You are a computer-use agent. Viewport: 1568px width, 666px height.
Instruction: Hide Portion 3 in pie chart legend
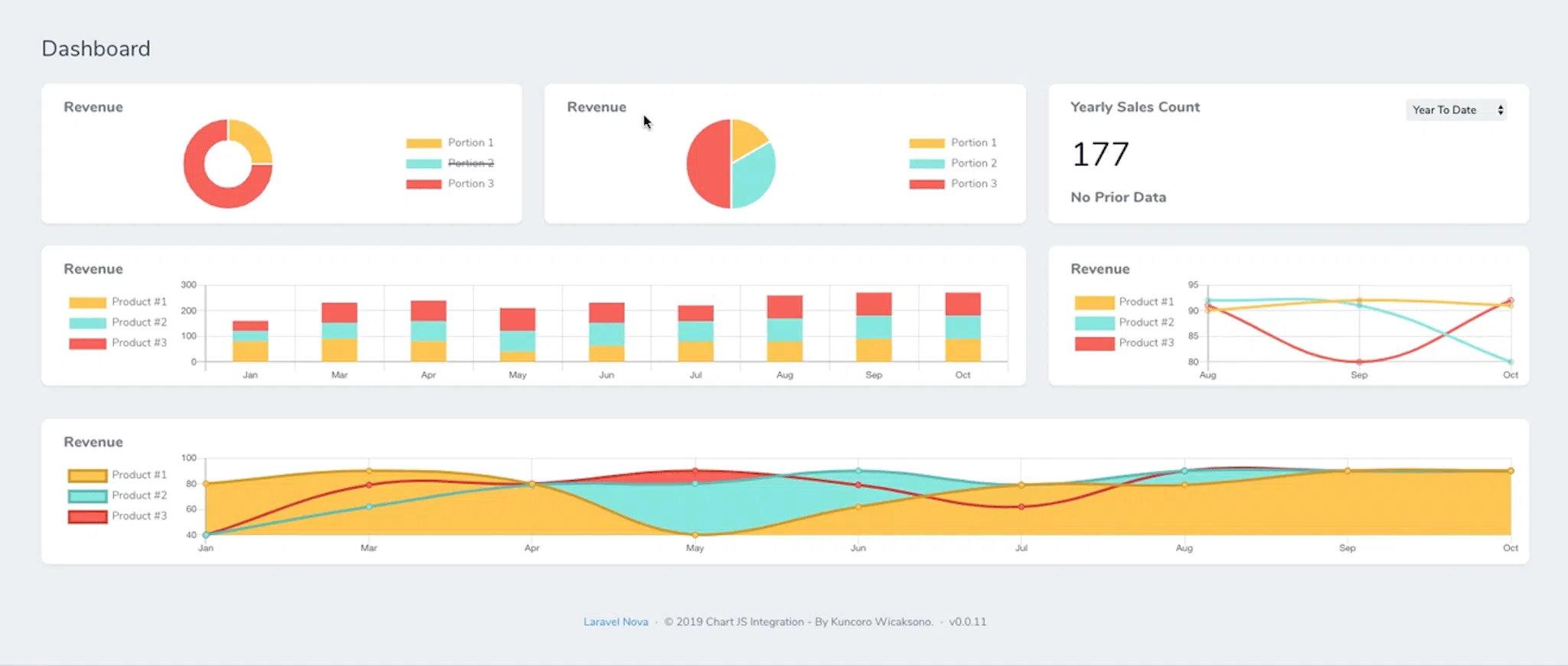953,184
